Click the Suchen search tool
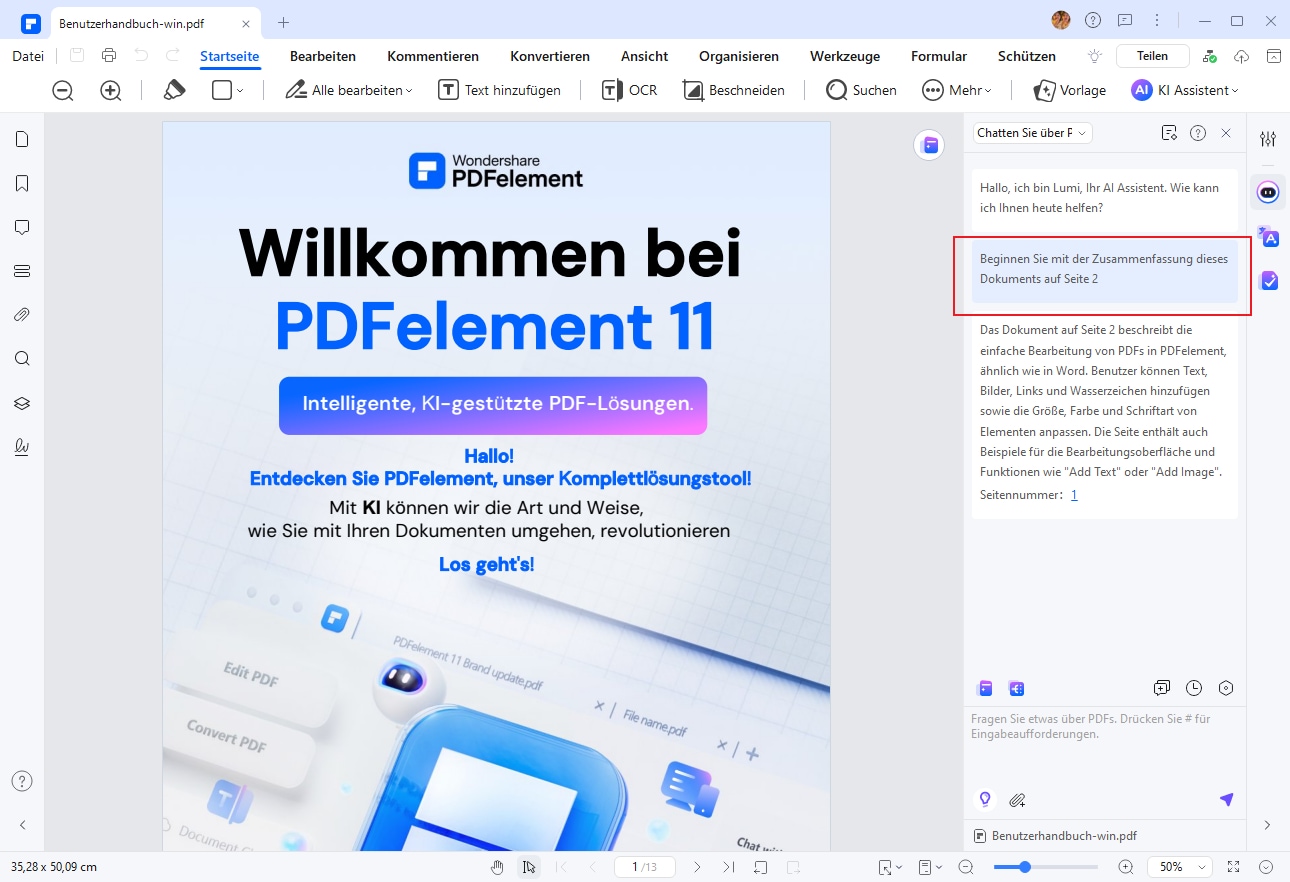 tap(861, 90)
